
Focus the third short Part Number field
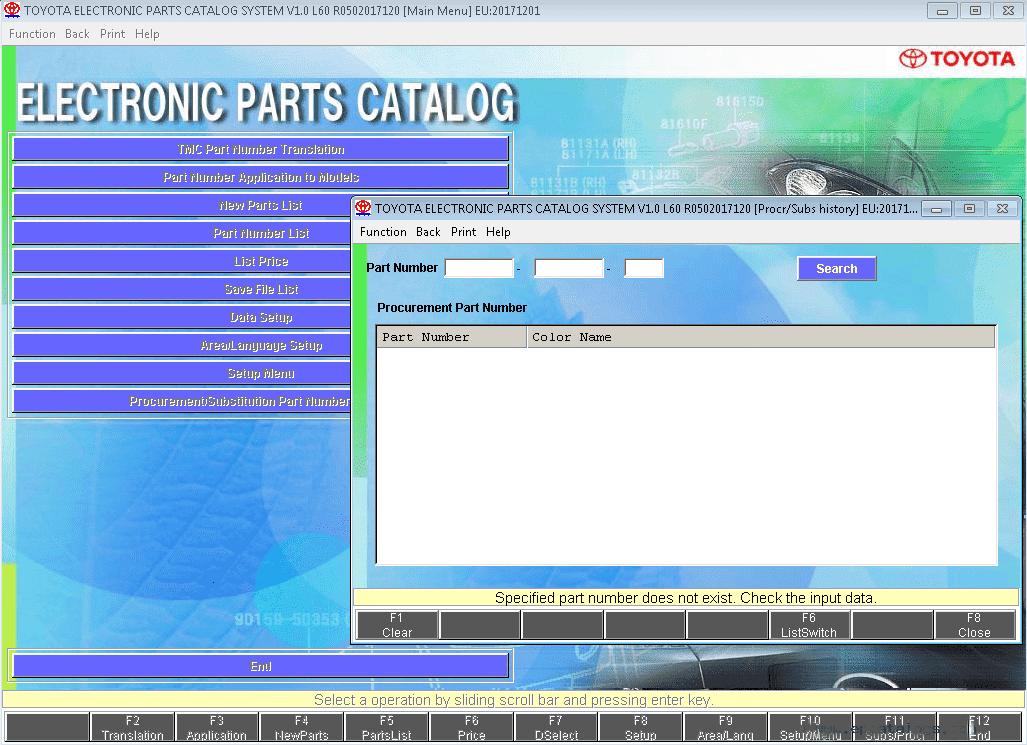pyautogui.click(x=644, y=268)
